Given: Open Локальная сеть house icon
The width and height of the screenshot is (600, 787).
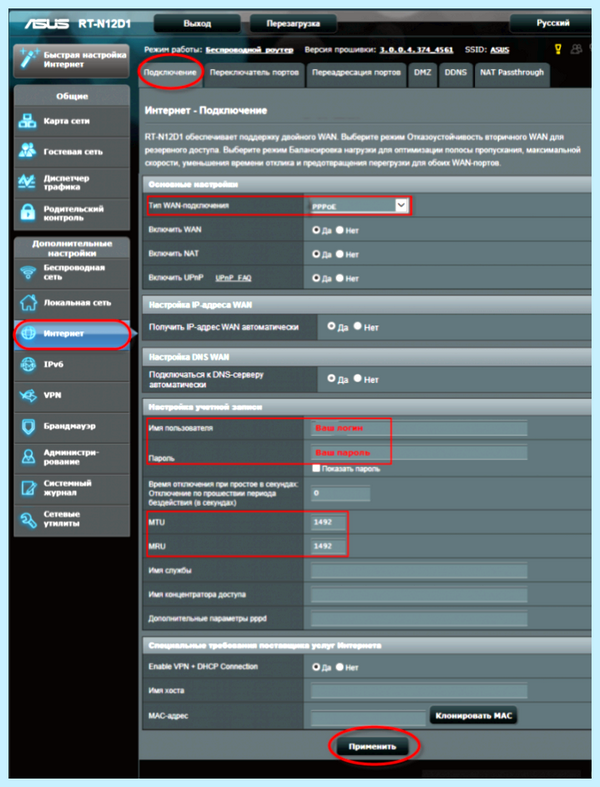Looking at the screenshot, I should coord(28,303).
